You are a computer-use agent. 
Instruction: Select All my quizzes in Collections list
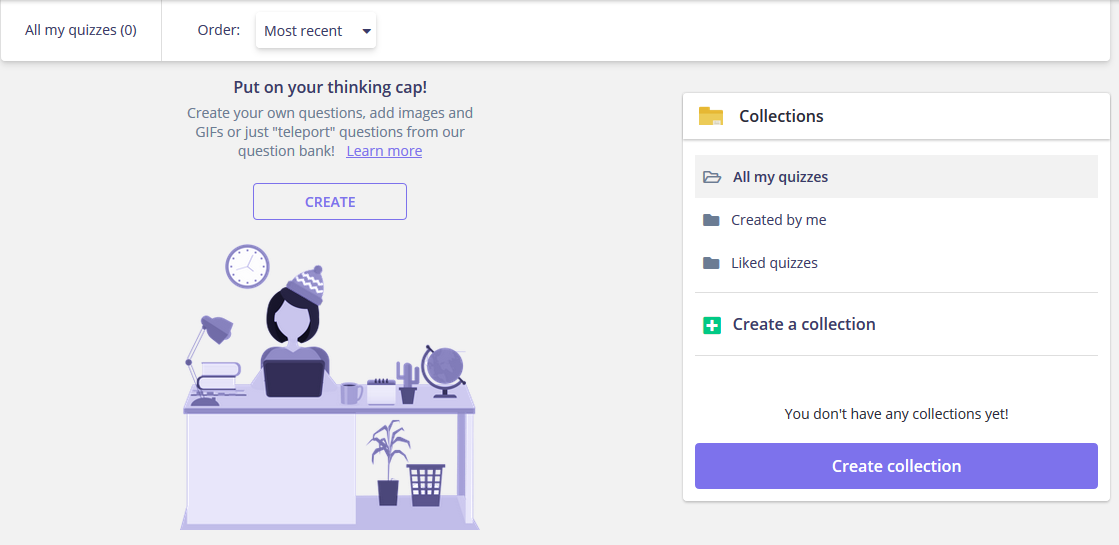pyautogui.click(x=780, y=177)
